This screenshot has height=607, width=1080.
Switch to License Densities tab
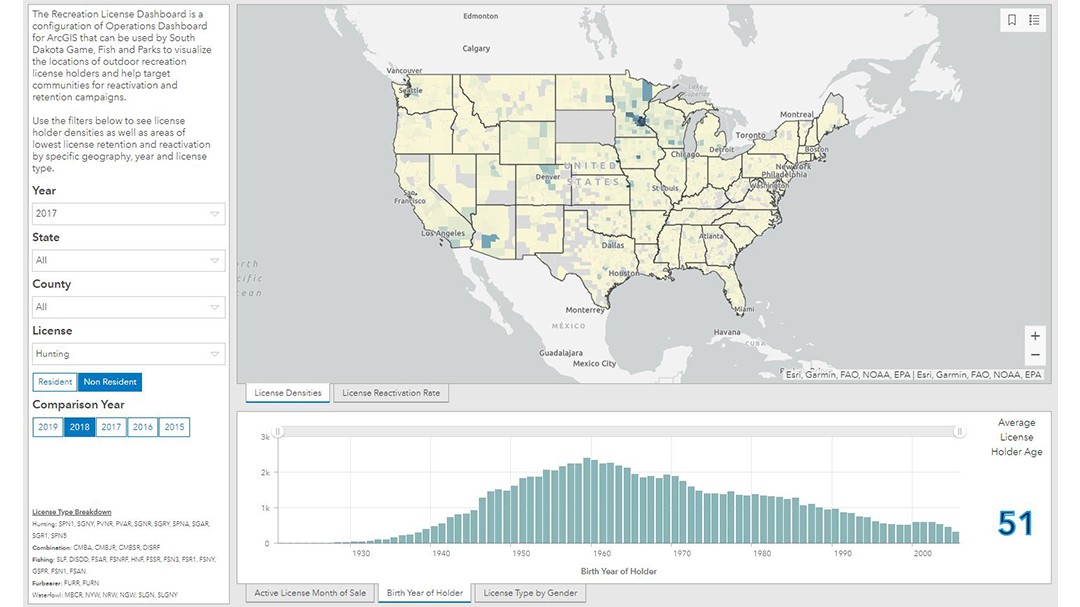click(x=288, y=393)
